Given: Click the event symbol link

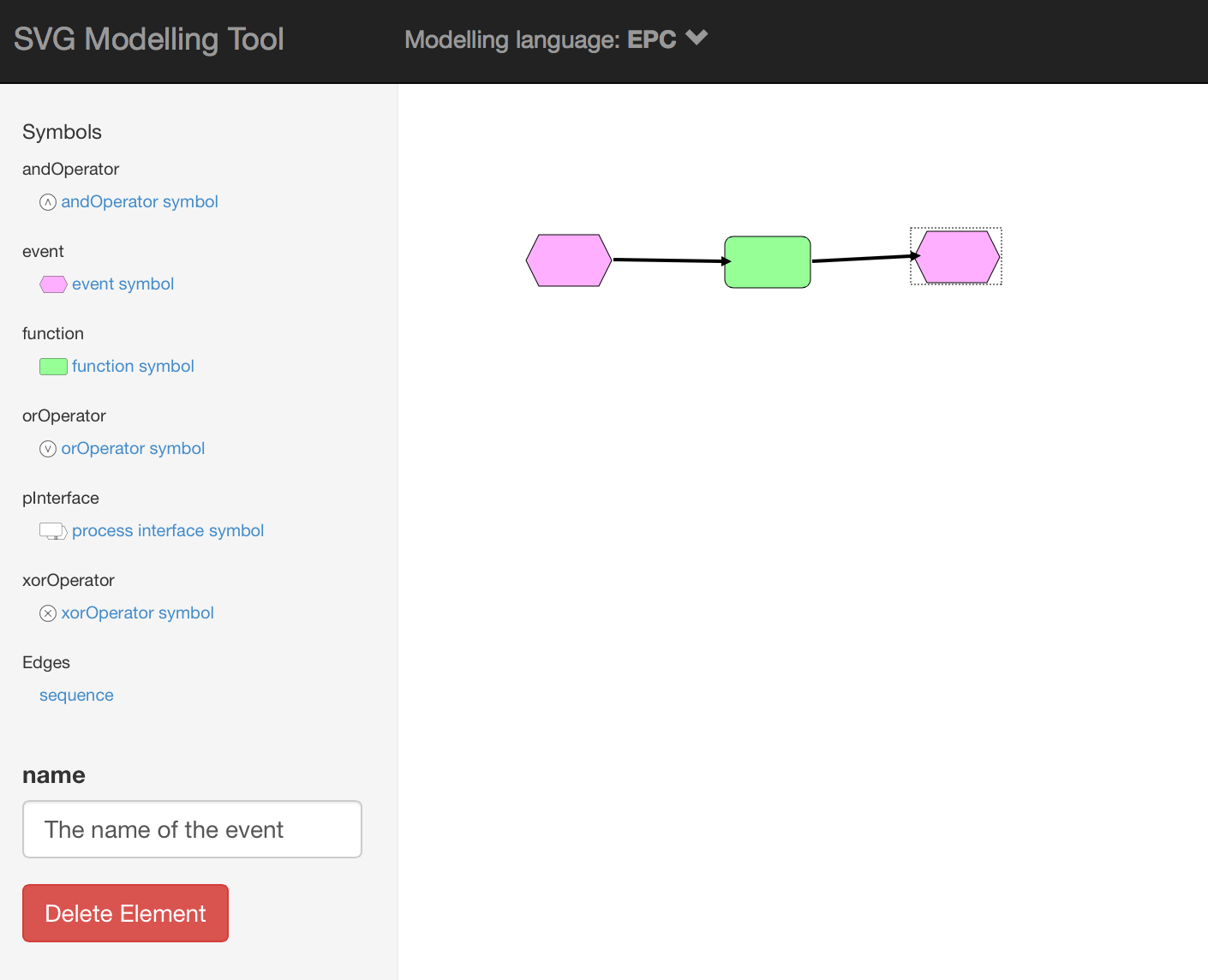Looking at the screenshot, I should point(123,284).
